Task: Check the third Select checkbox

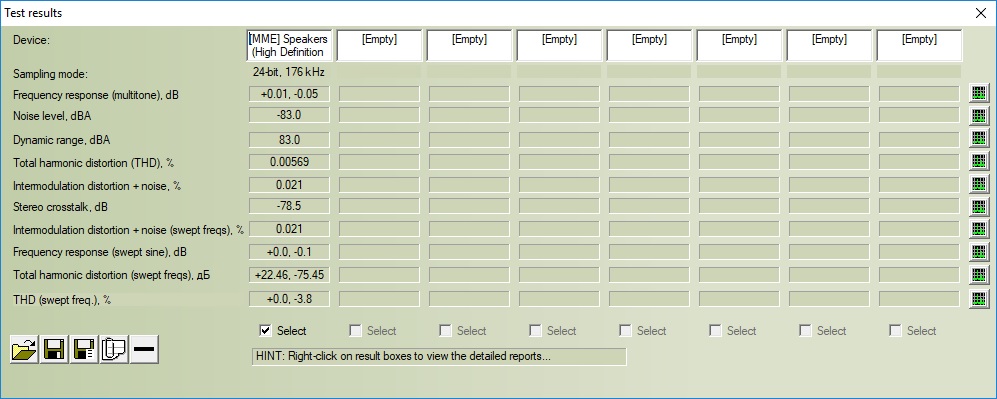Action: point(446,330)
